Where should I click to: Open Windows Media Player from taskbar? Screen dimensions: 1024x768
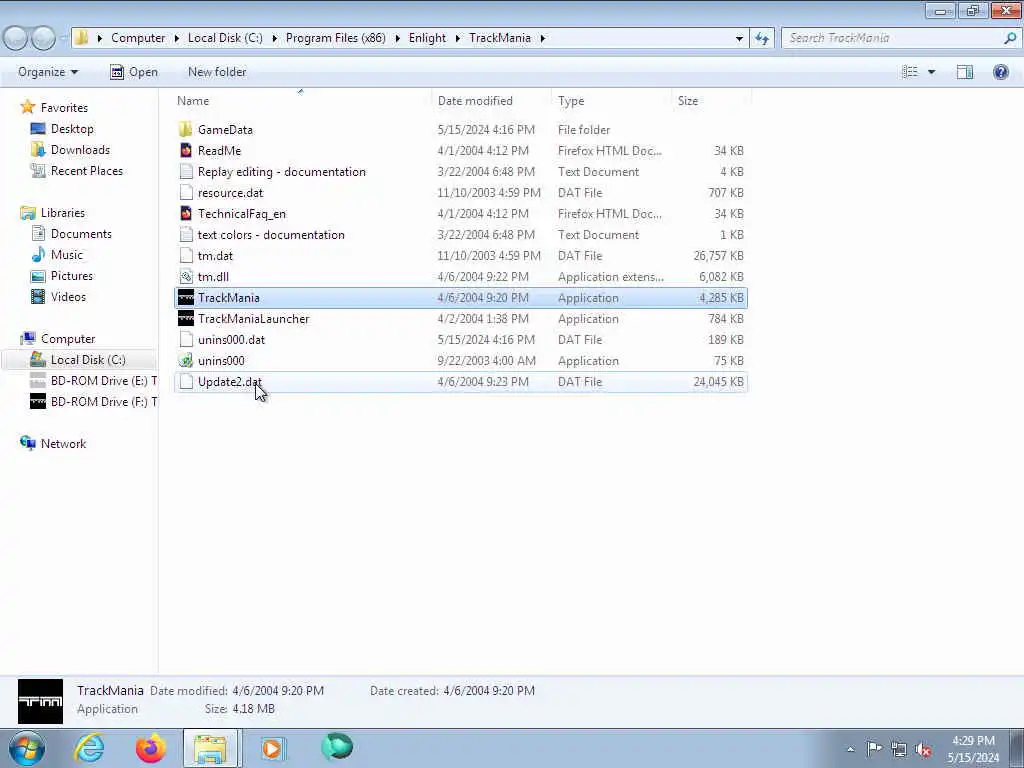tap(272, 748)
